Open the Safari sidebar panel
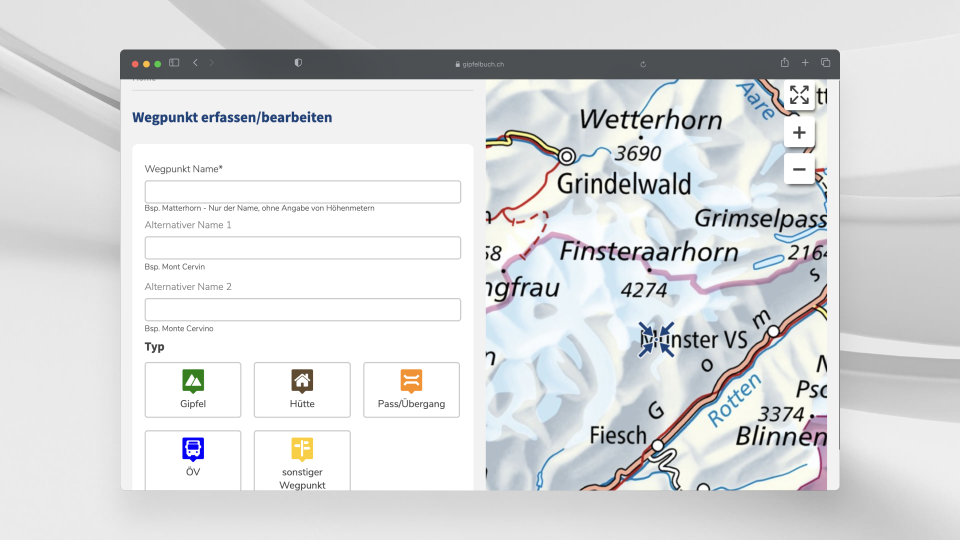 (x=174, y=63)
